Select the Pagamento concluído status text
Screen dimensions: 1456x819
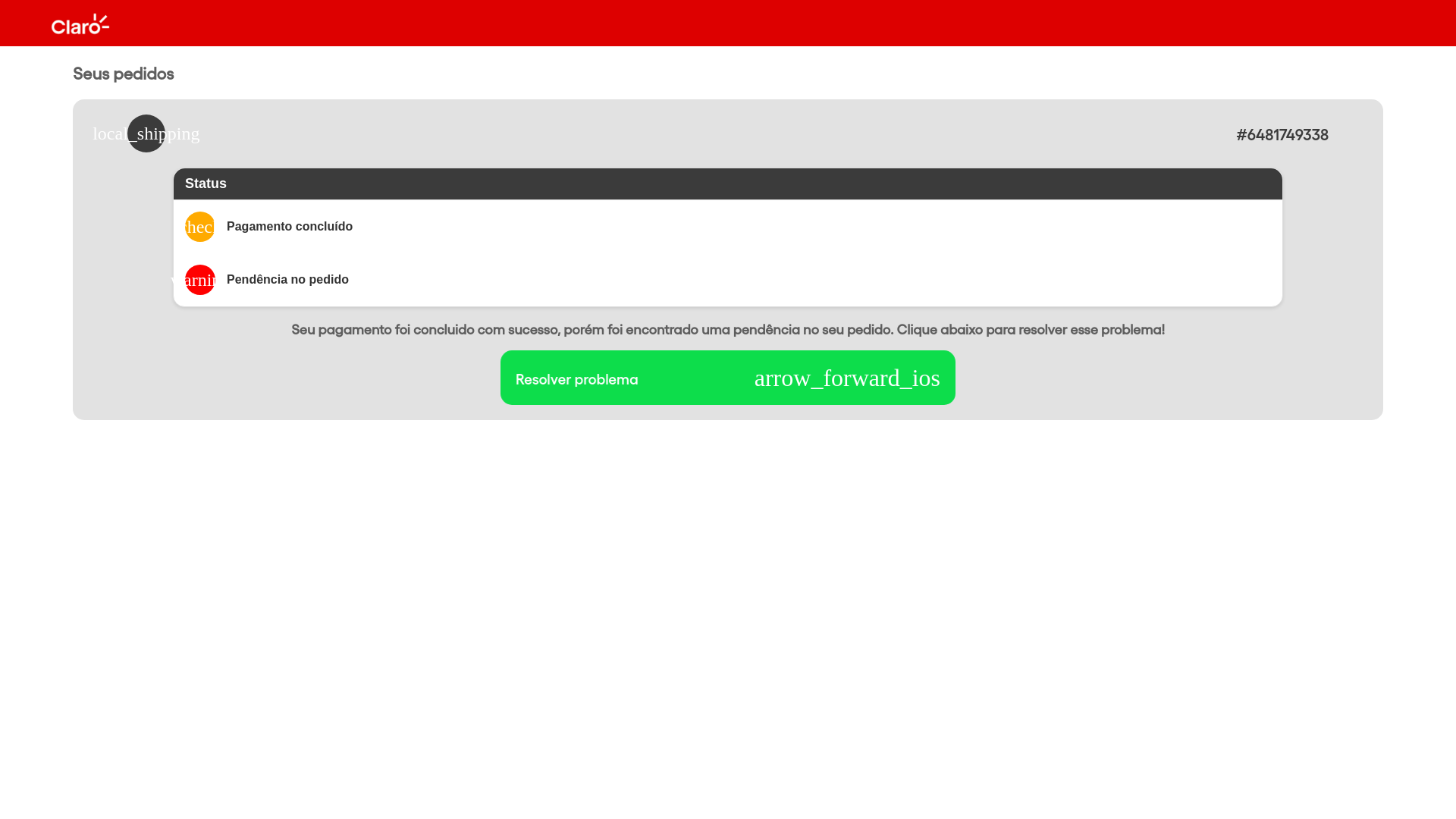(290, 227)
